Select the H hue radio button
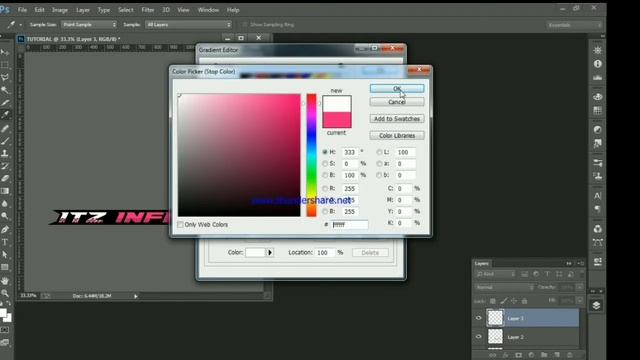Screen dimensions: 640x360 click(x=325, y=152)
